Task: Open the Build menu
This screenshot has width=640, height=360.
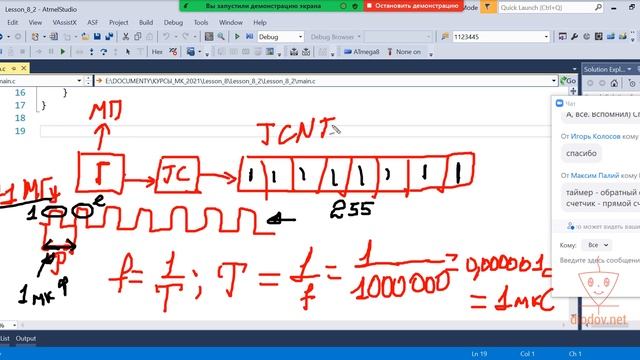Action: [146, 22]
